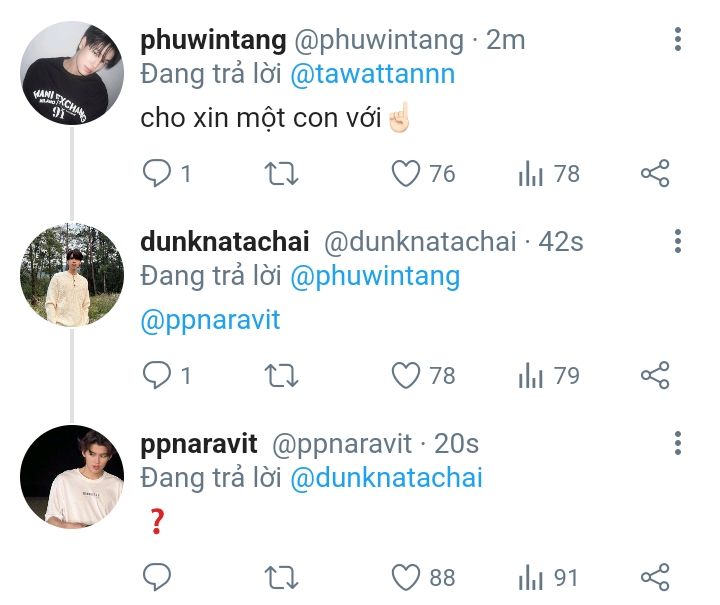Share phuwintang's tweet
The width and height of the screenshot is (720, 605).
tap(656, 174)
